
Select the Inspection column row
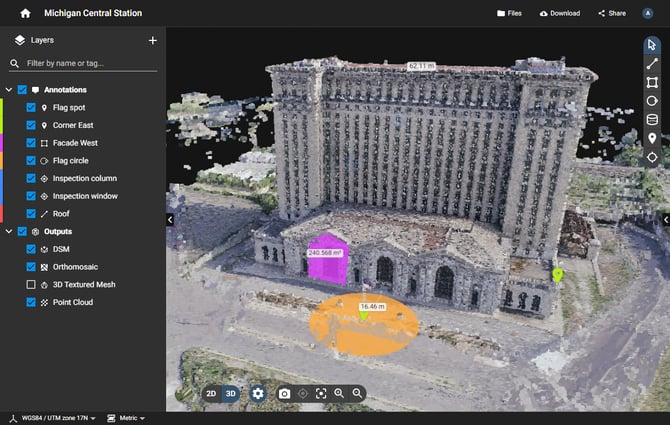pos(85,179)
